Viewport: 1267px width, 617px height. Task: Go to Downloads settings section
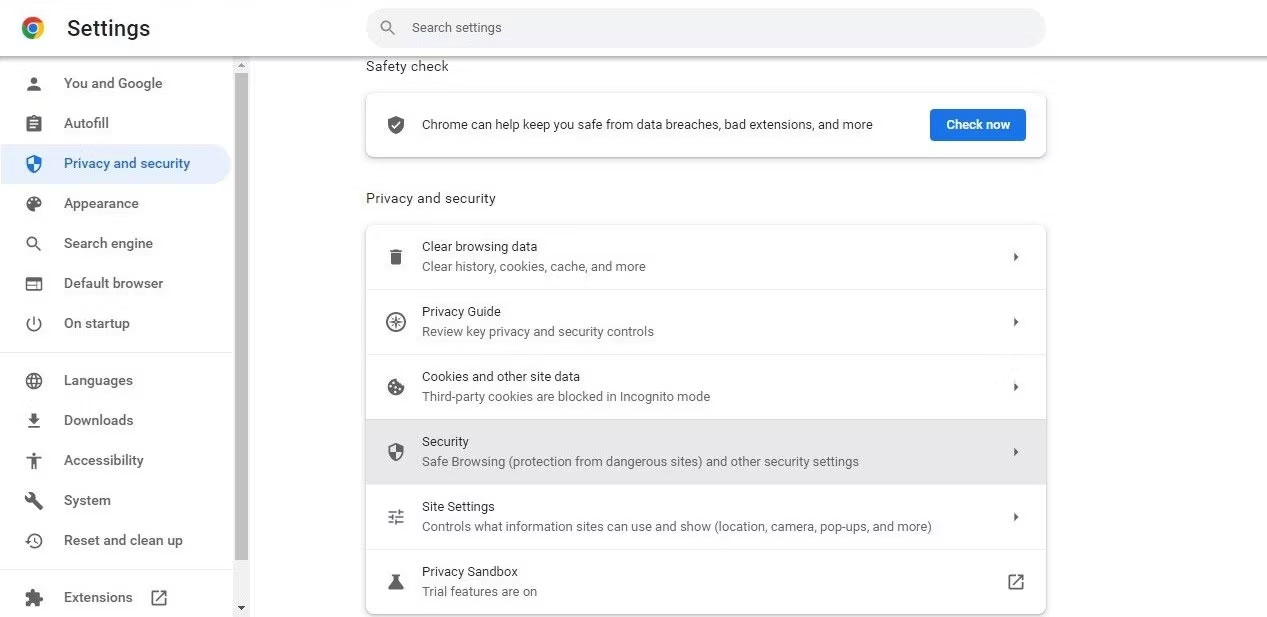pyautogui.click(x=98, y=421)
